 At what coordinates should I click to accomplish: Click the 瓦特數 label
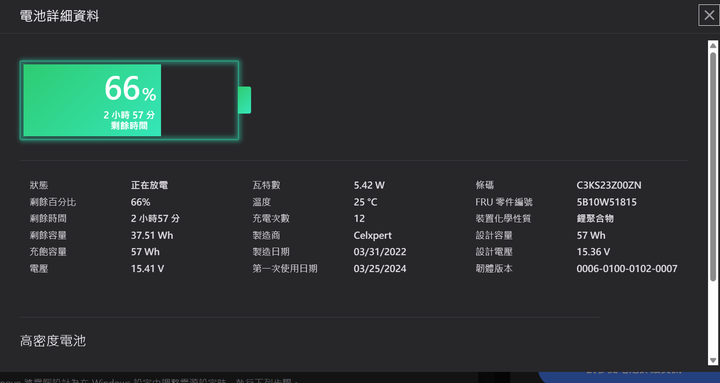click(x=266, y=186)
